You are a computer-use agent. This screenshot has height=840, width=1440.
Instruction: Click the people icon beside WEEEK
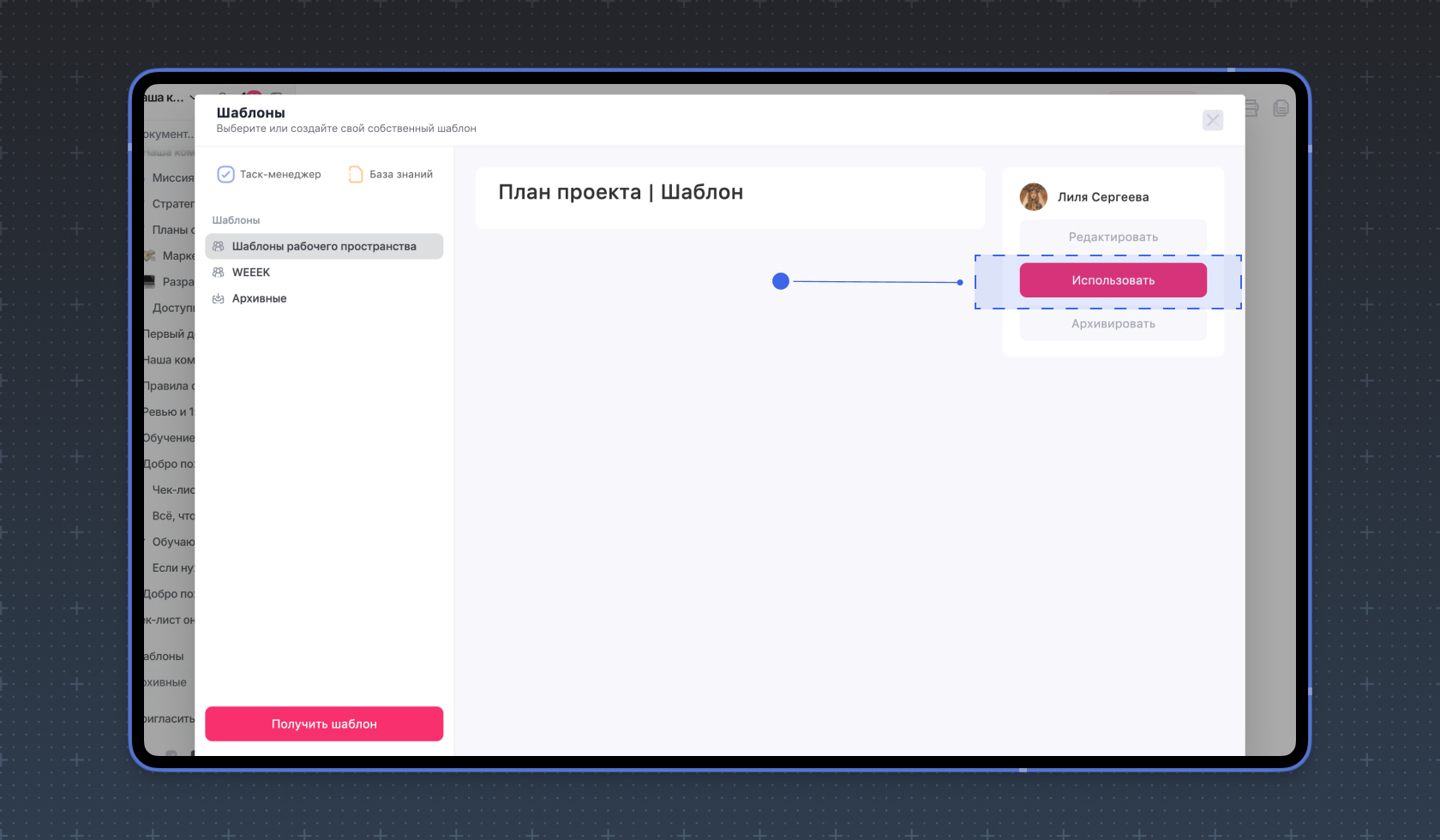[x=219, y=273]
